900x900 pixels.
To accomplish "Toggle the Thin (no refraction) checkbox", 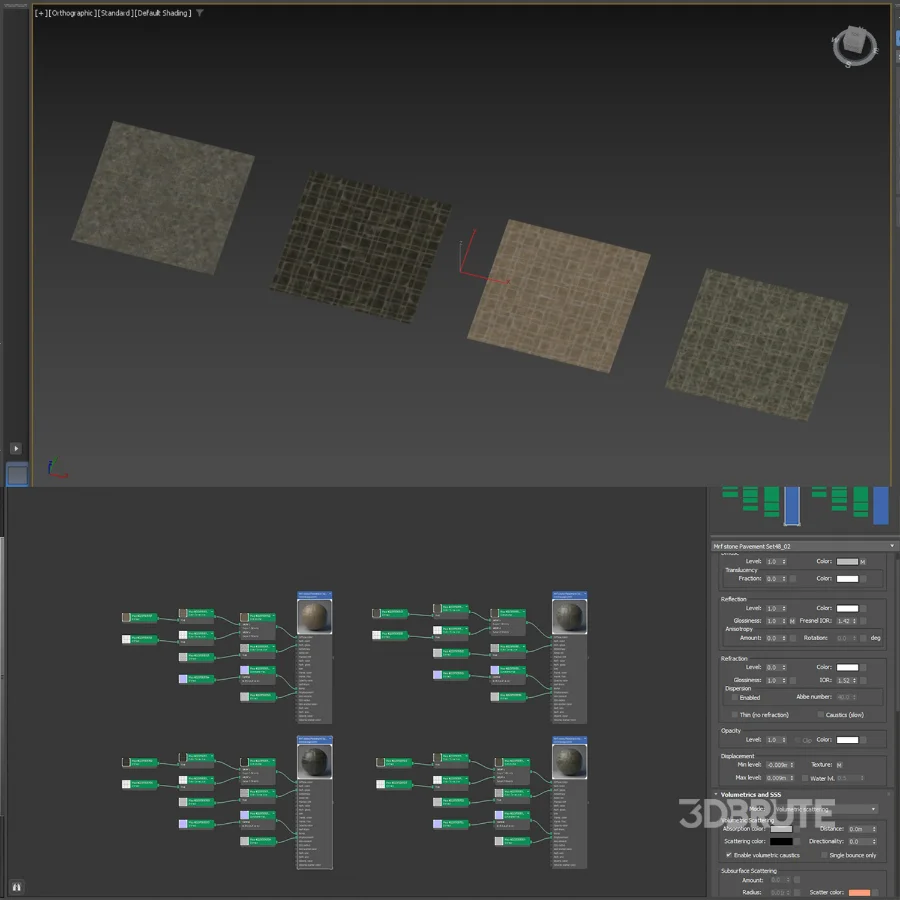I will [735, 715].
